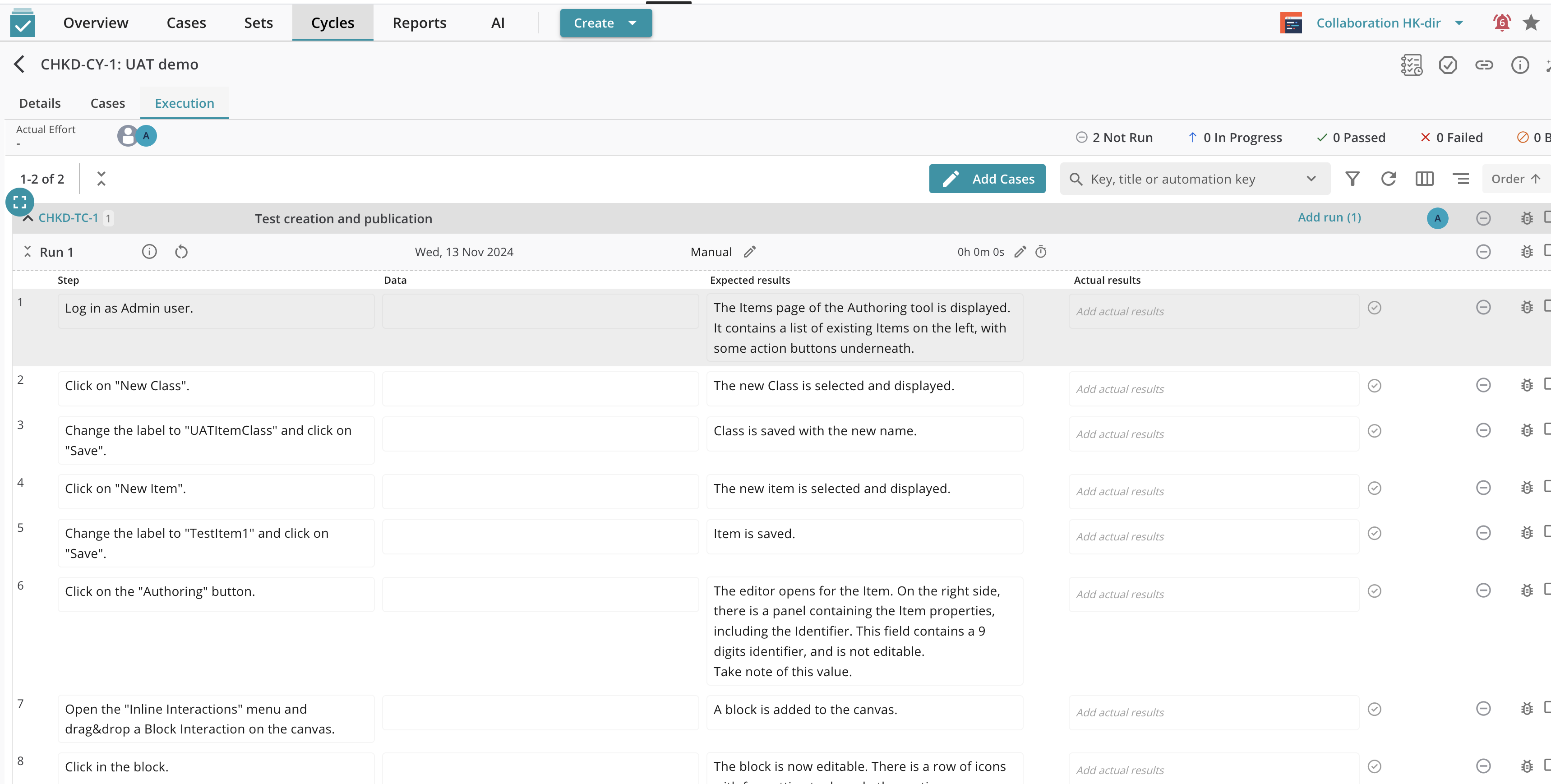Viewport: 1551px width, 784px height.
Task: Click the refresh icon in toolbar
Action: [x=1389, y=179]
